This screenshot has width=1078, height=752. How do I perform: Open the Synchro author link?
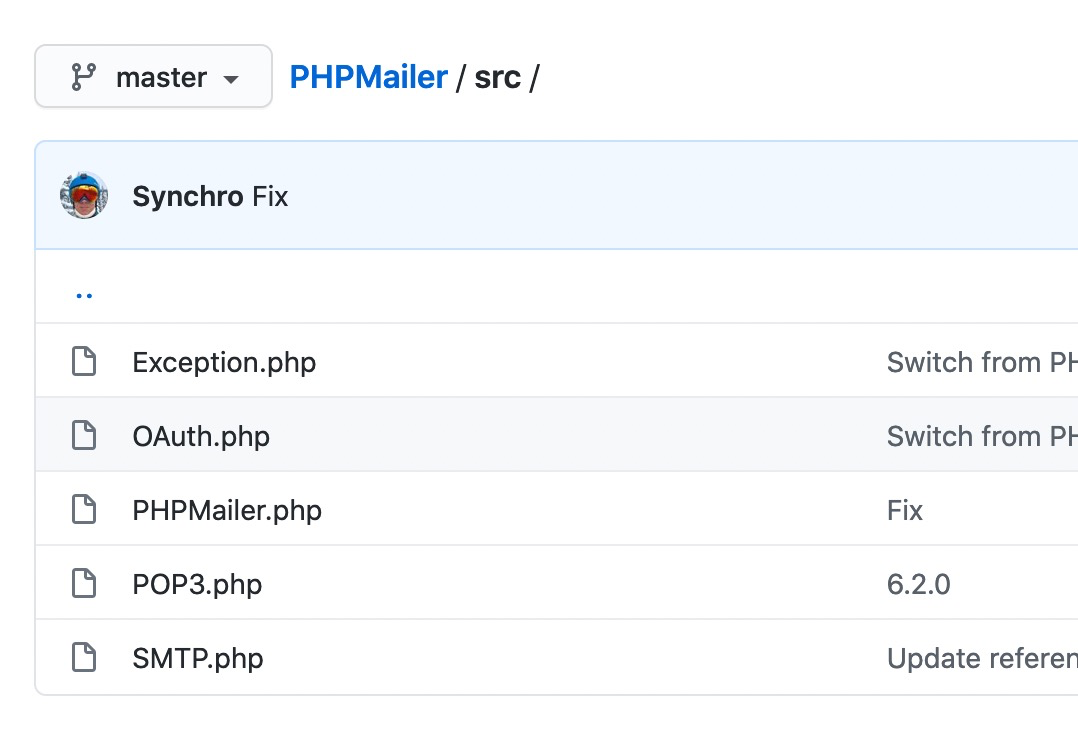[188, 197]
